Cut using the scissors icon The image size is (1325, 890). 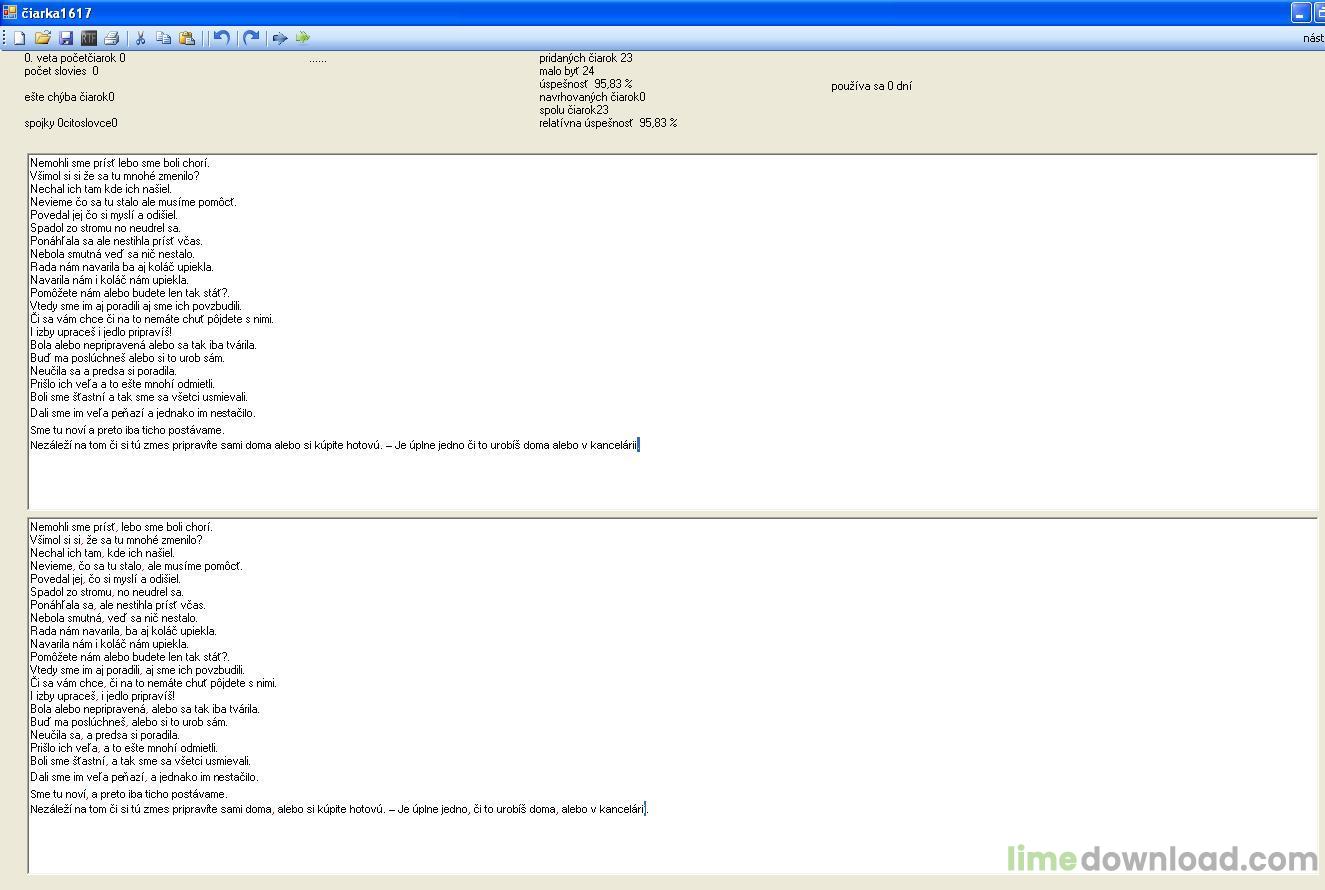click(x=141, y=38)
